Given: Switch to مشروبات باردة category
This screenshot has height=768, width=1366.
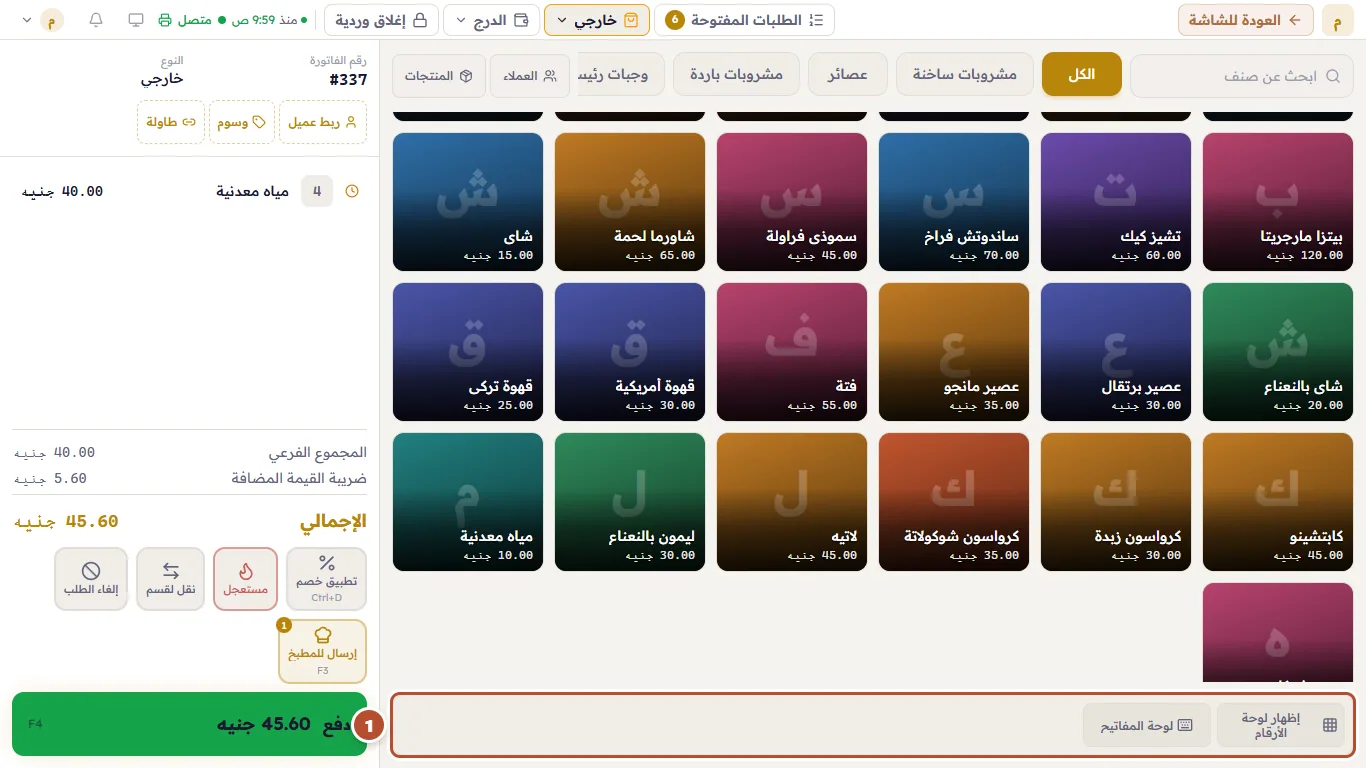Looking at the screenshot, I should pos(737,75).
